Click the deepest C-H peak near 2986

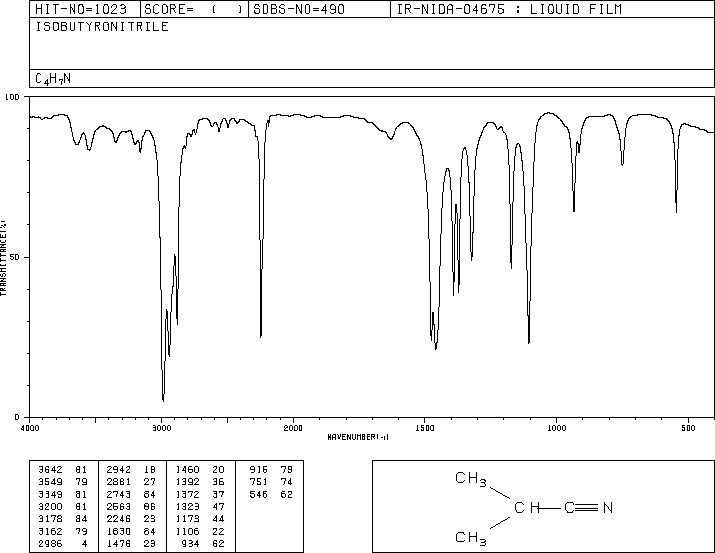[x=163, y=400]
